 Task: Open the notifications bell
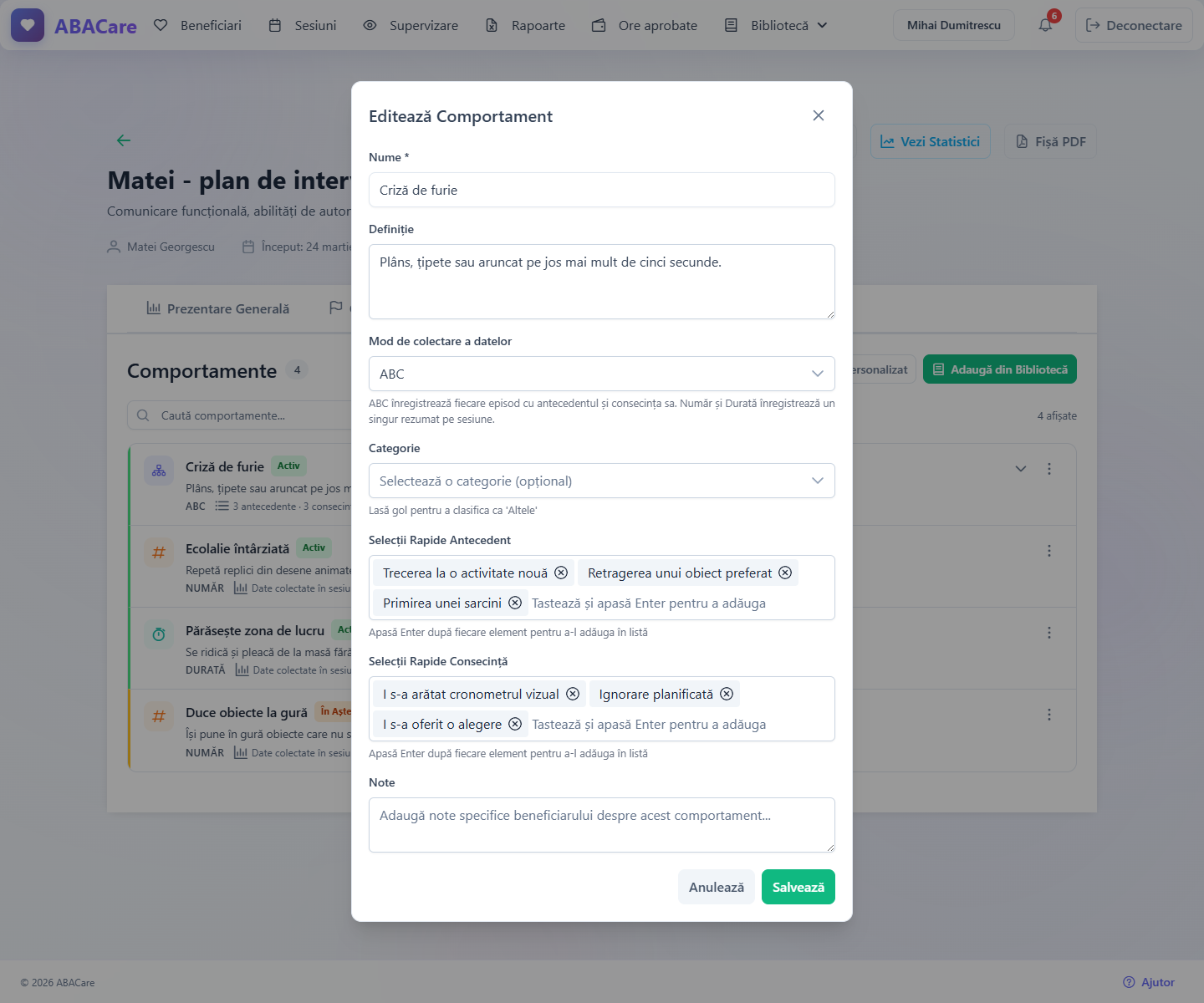point(1045,25)
